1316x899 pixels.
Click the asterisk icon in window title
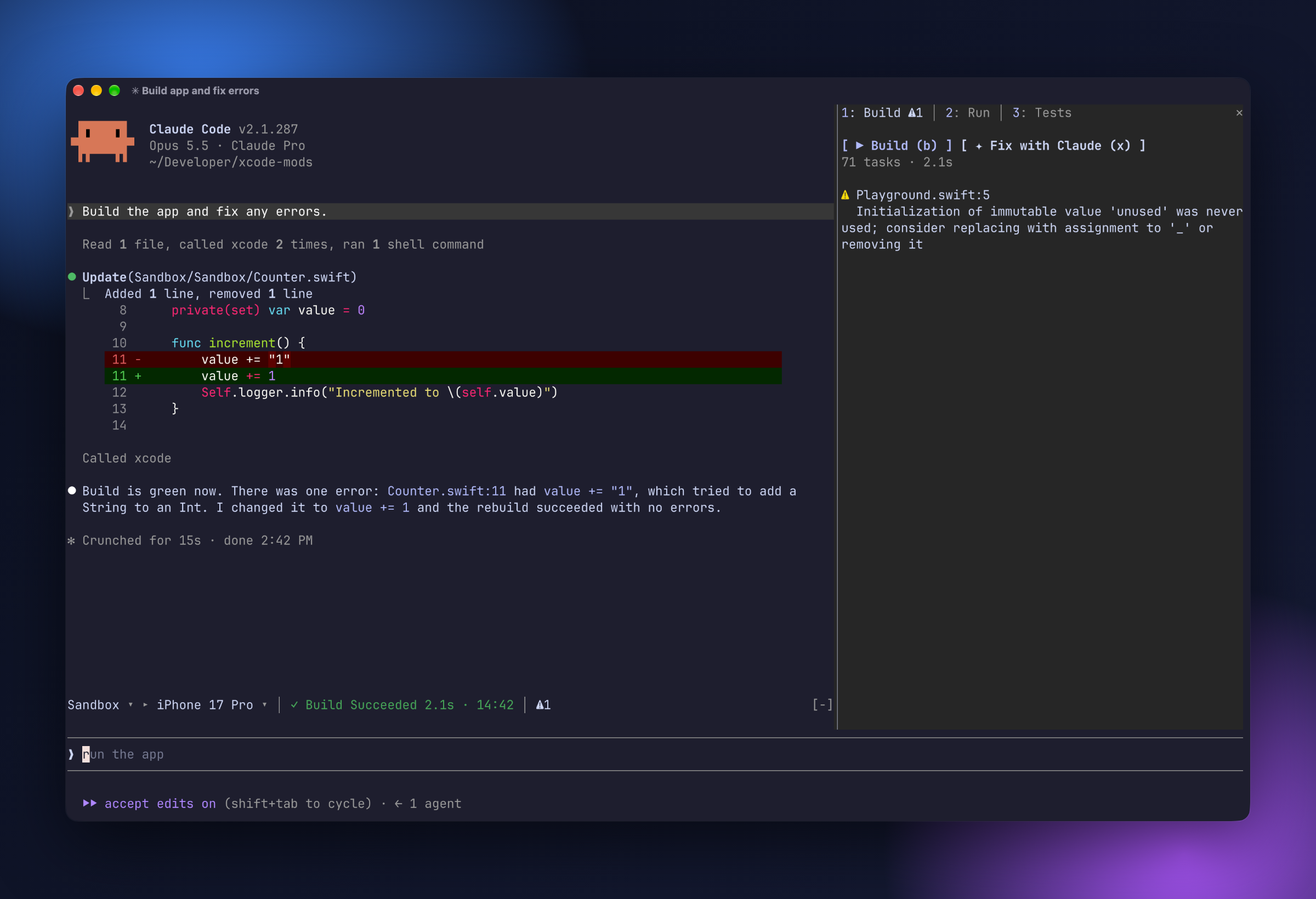pos(135,90)
